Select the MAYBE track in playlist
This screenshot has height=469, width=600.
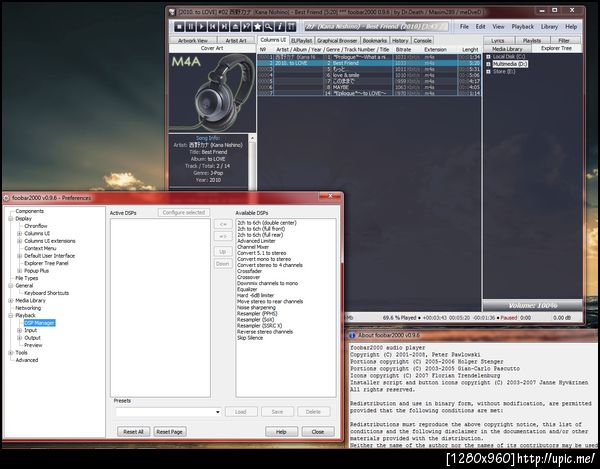(369, 87)
